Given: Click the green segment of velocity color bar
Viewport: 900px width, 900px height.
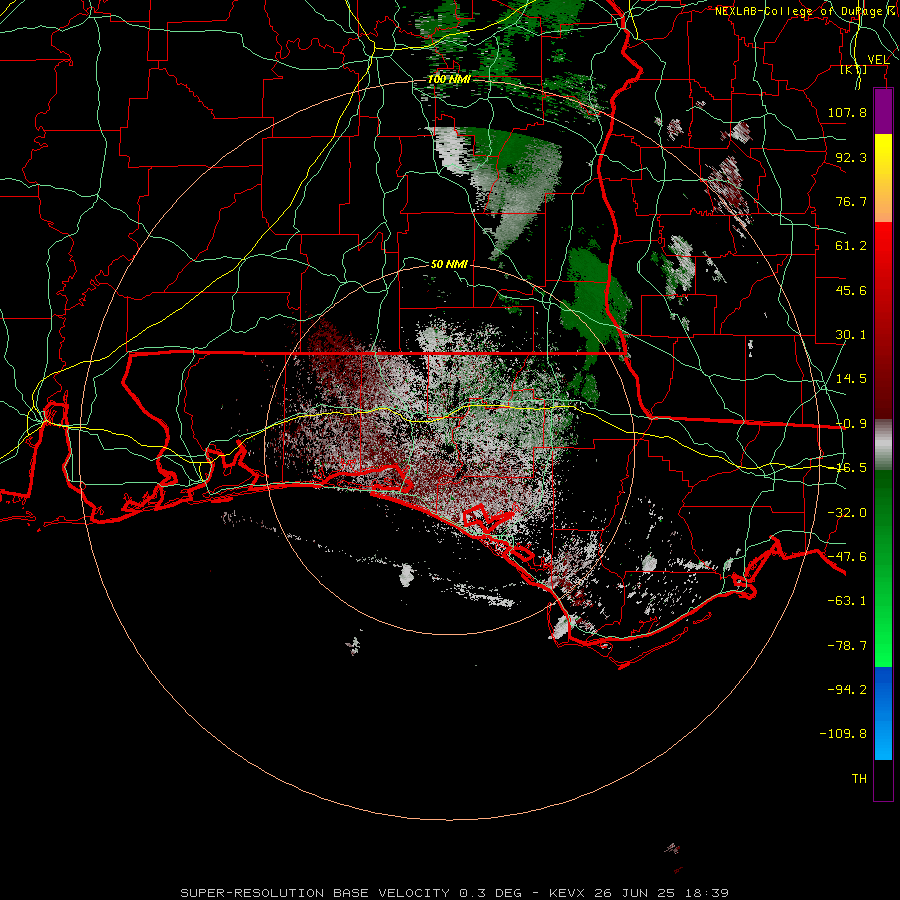Looking at the screenshot, I should tap(883, 568).
